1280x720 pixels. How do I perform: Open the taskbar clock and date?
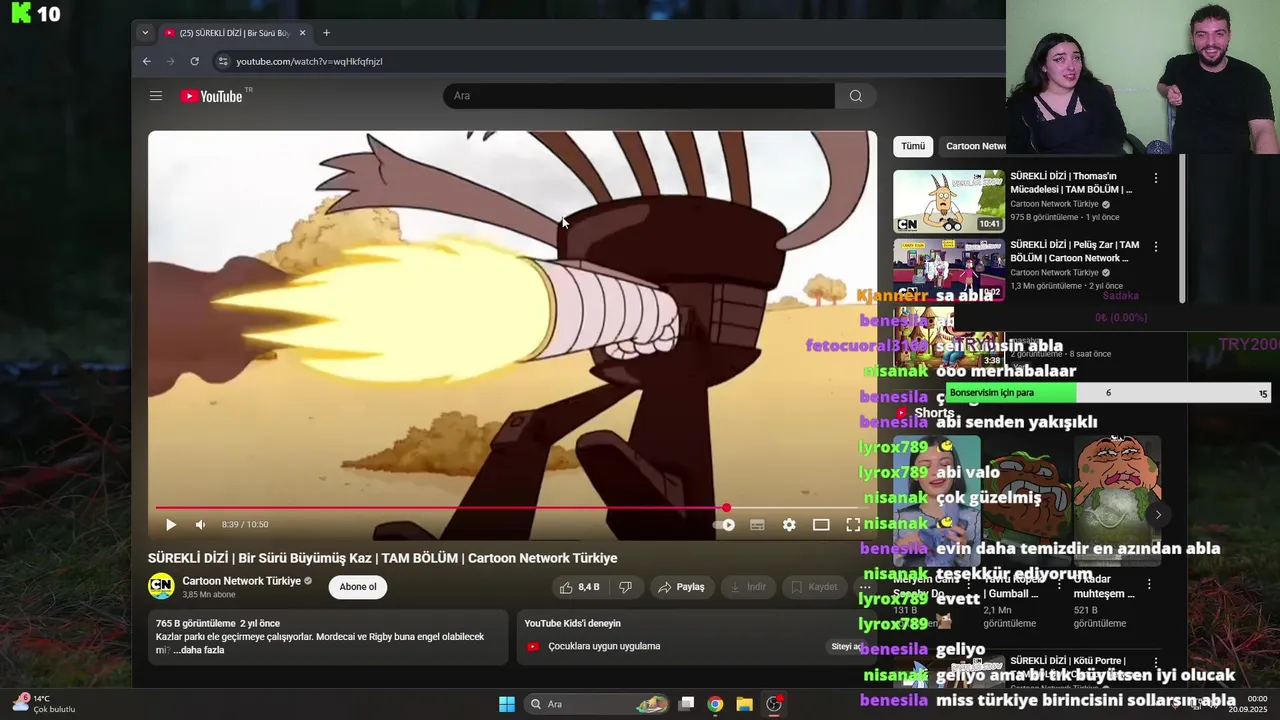[1250, 704]
